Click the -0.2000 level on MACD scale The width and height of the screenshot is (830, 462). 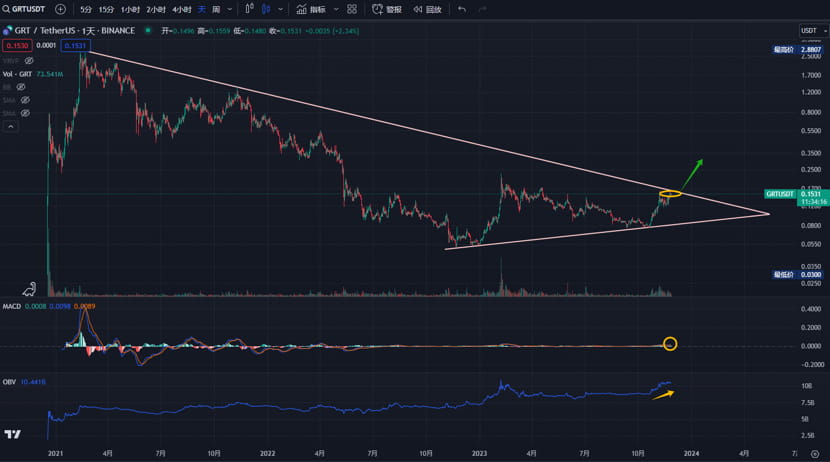click(813, 365)
